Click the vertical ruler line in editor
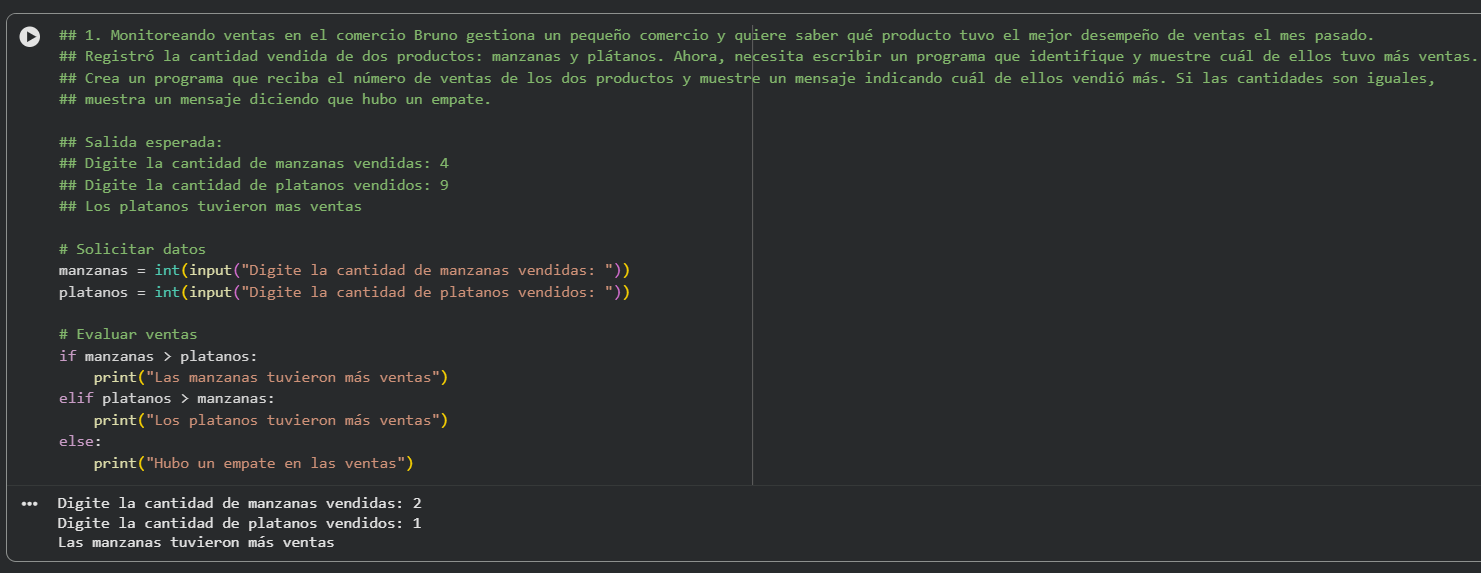The height and width of the screenshot is (573, 1481). [752, 300]
